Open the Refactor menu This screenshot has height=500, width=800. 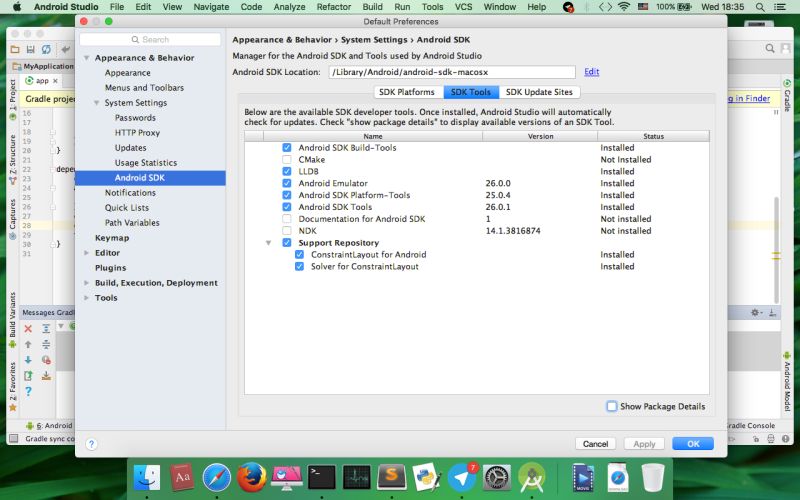pyautogui.click(x=334, y=7)
